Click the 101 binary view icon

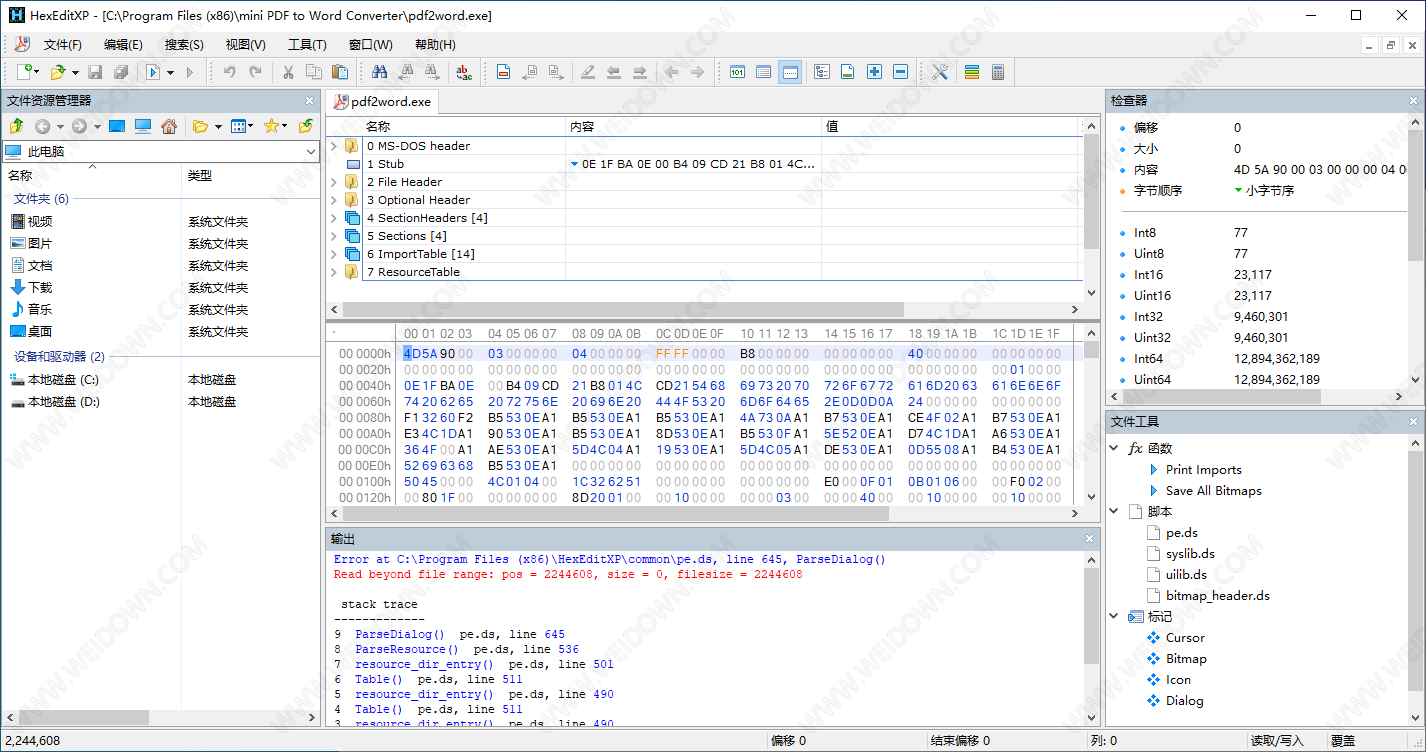[737, 72]
